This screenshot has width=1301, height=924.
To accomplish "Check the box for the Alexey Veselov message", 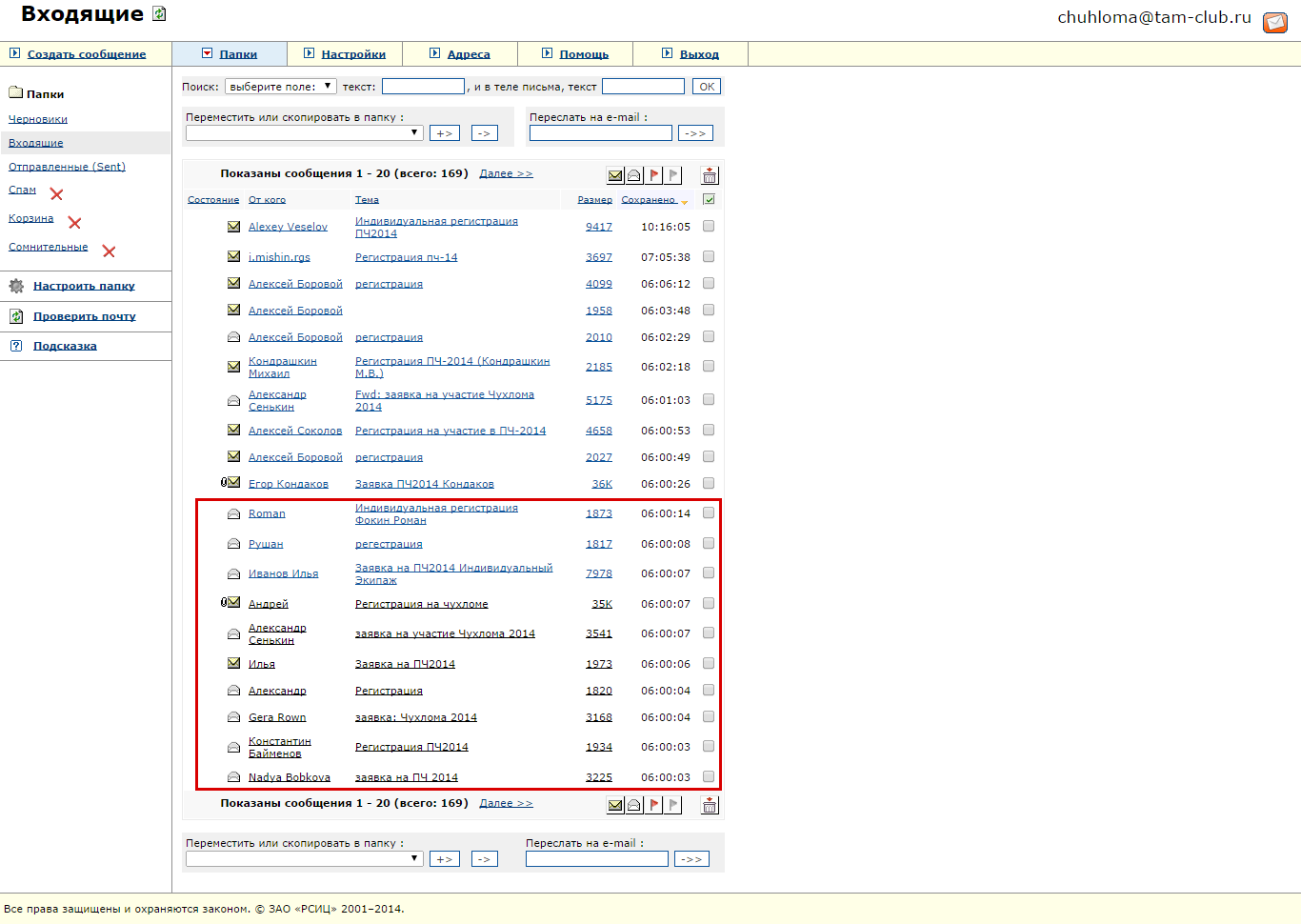I will click(709, 227).
